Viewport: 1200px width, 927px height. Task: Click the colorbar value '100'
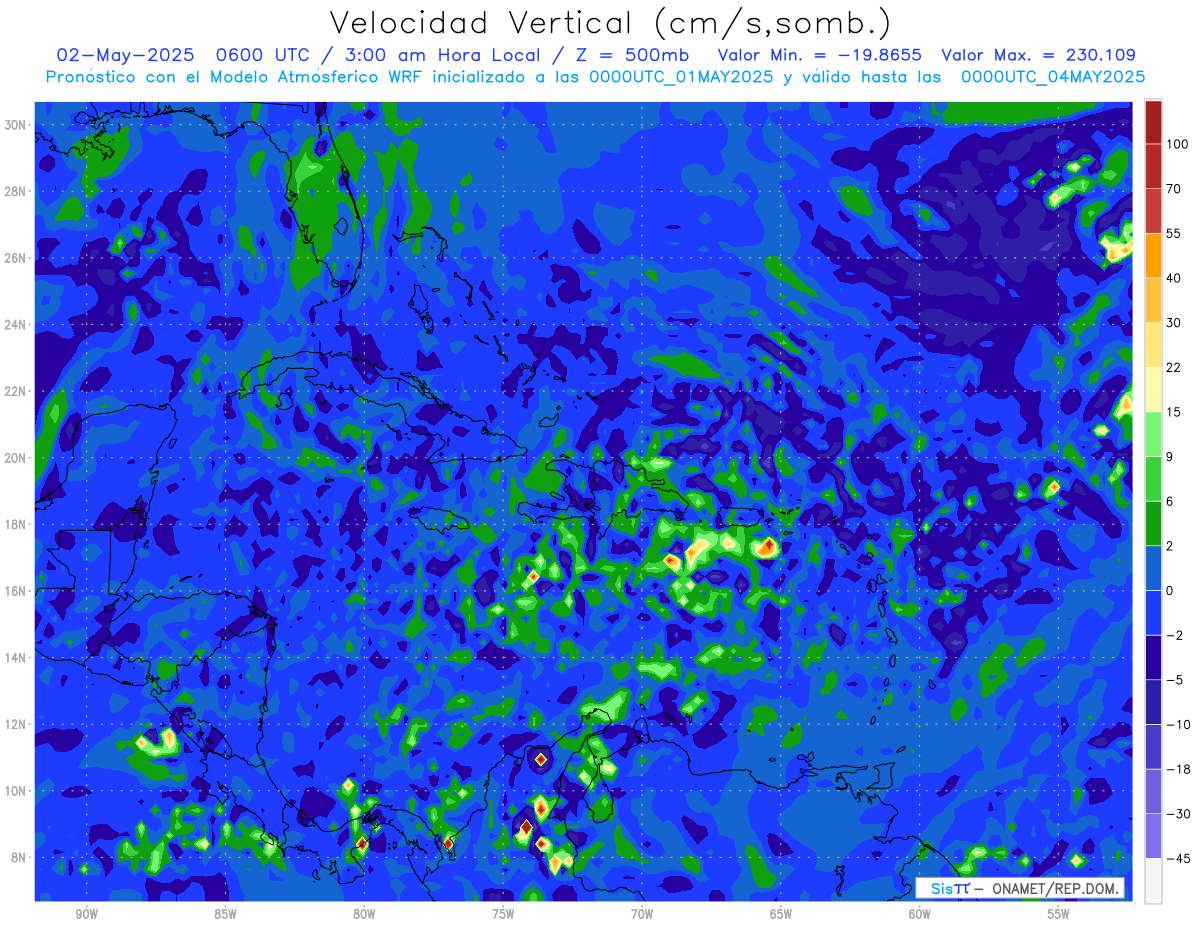(x=1177, y=144)
